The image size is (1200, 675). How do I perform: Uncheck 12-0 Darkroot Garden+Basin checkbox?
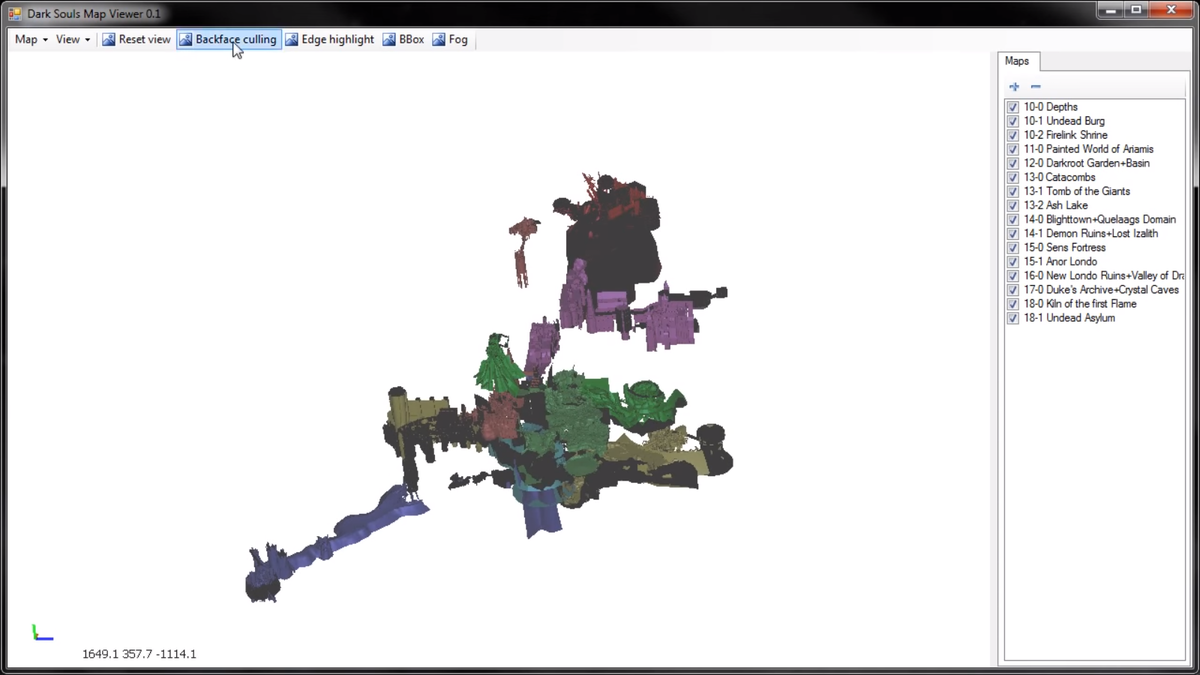tap(1013, 163)
